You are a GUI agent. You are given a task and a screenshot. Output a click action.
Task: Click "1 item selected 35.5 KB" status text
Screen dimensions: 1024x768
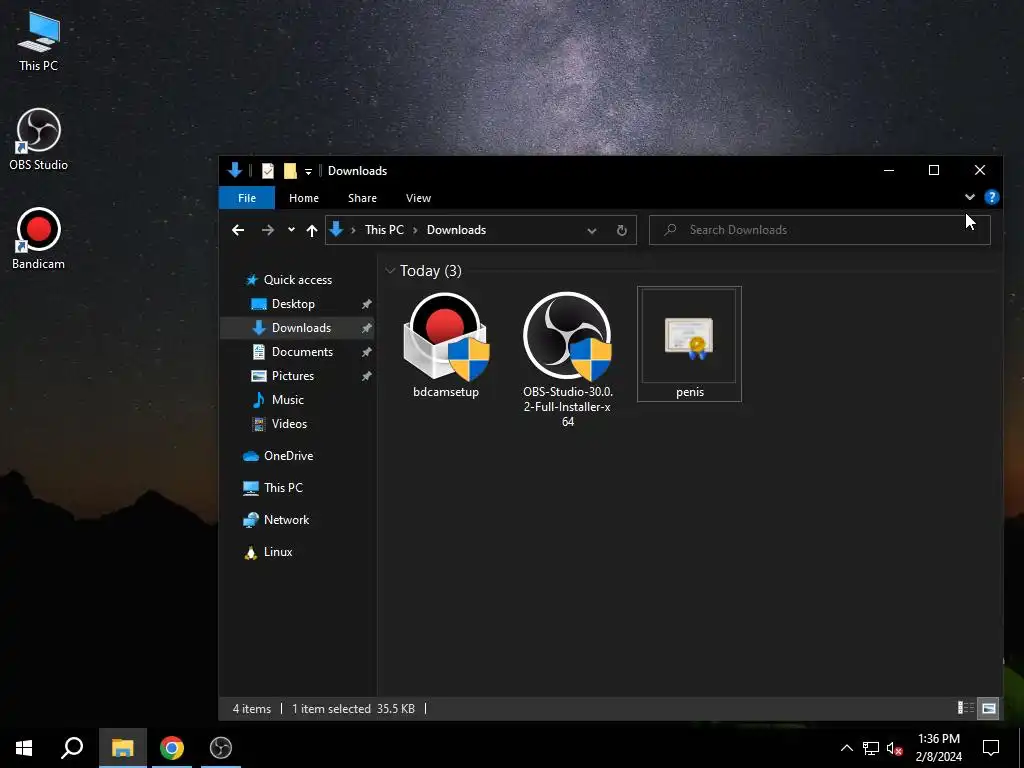(353, 709)
